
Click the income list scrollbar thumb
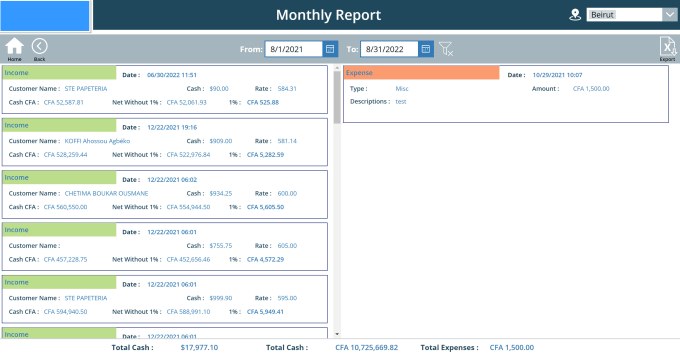click(337, 98)
